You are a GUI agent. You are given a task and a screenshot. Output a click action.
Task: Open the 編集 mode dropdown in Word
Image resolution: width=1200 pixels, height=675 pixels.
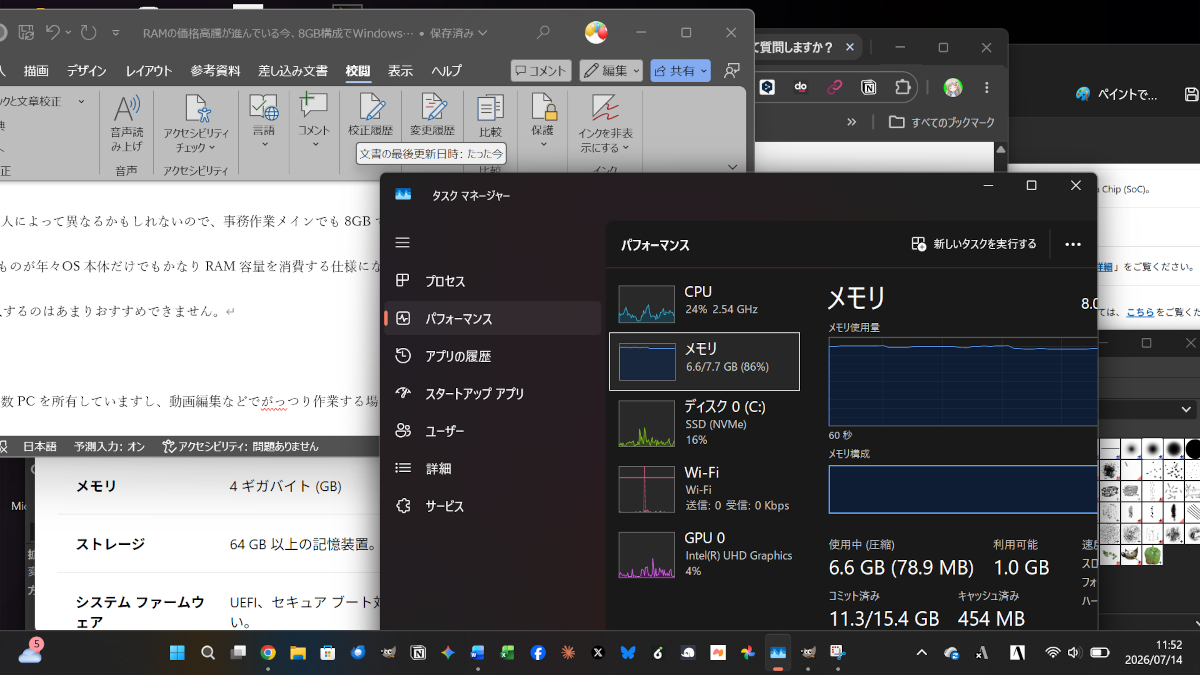tap(610, 70)
